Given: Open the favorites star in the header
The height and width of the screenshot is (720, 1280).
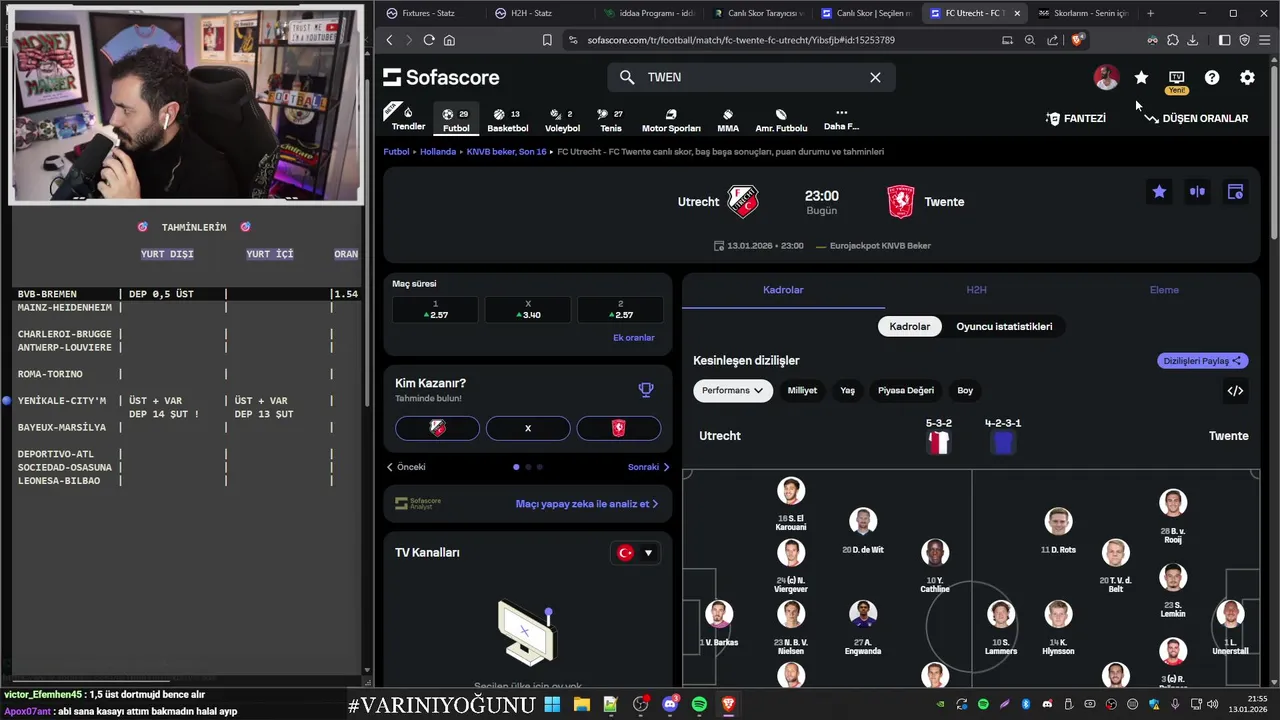Looking at the screenshot, I should coord(1141,77).
